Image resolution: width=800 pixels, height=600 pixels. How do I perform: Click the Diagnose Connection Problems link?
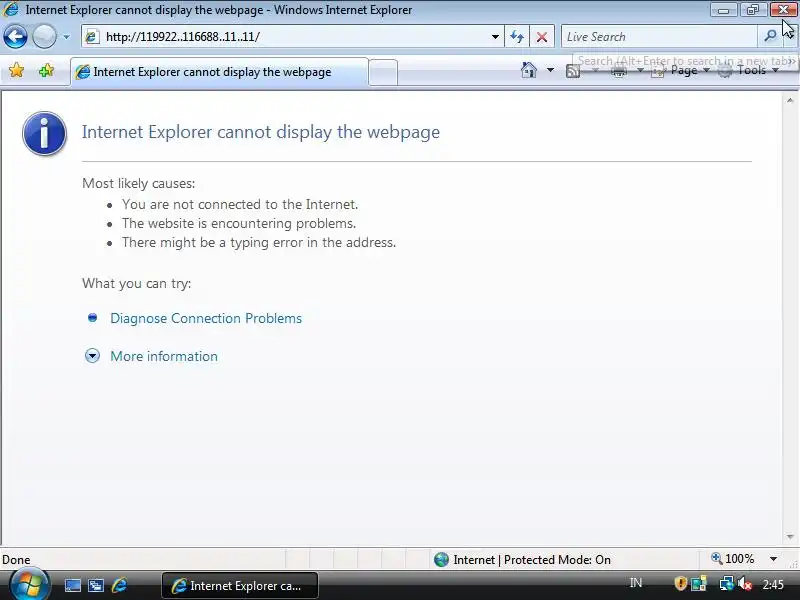206,318
